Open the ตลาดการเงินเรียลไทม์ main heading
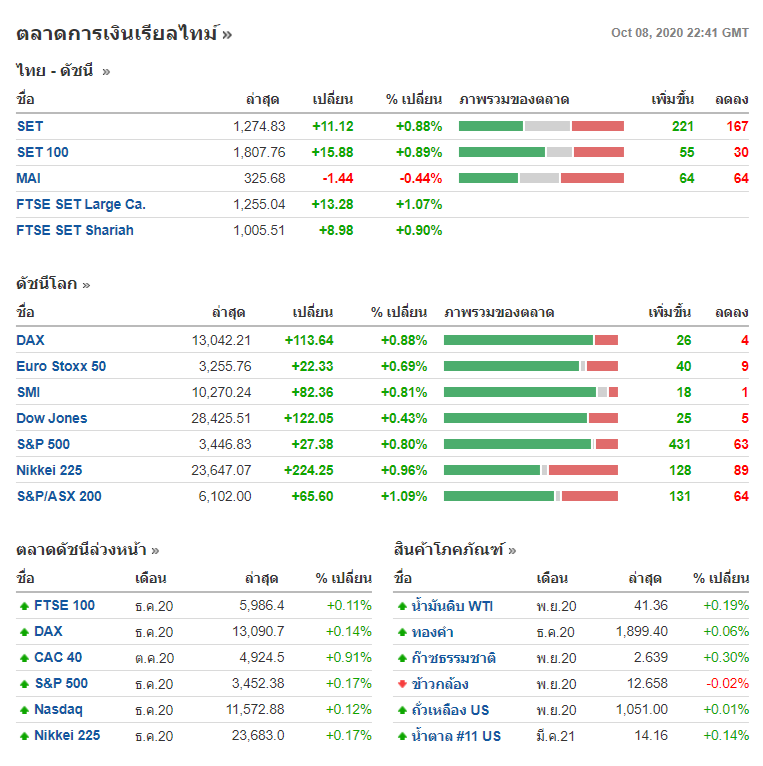Viewport: 763px width, 766px height. tap(124, 33)
